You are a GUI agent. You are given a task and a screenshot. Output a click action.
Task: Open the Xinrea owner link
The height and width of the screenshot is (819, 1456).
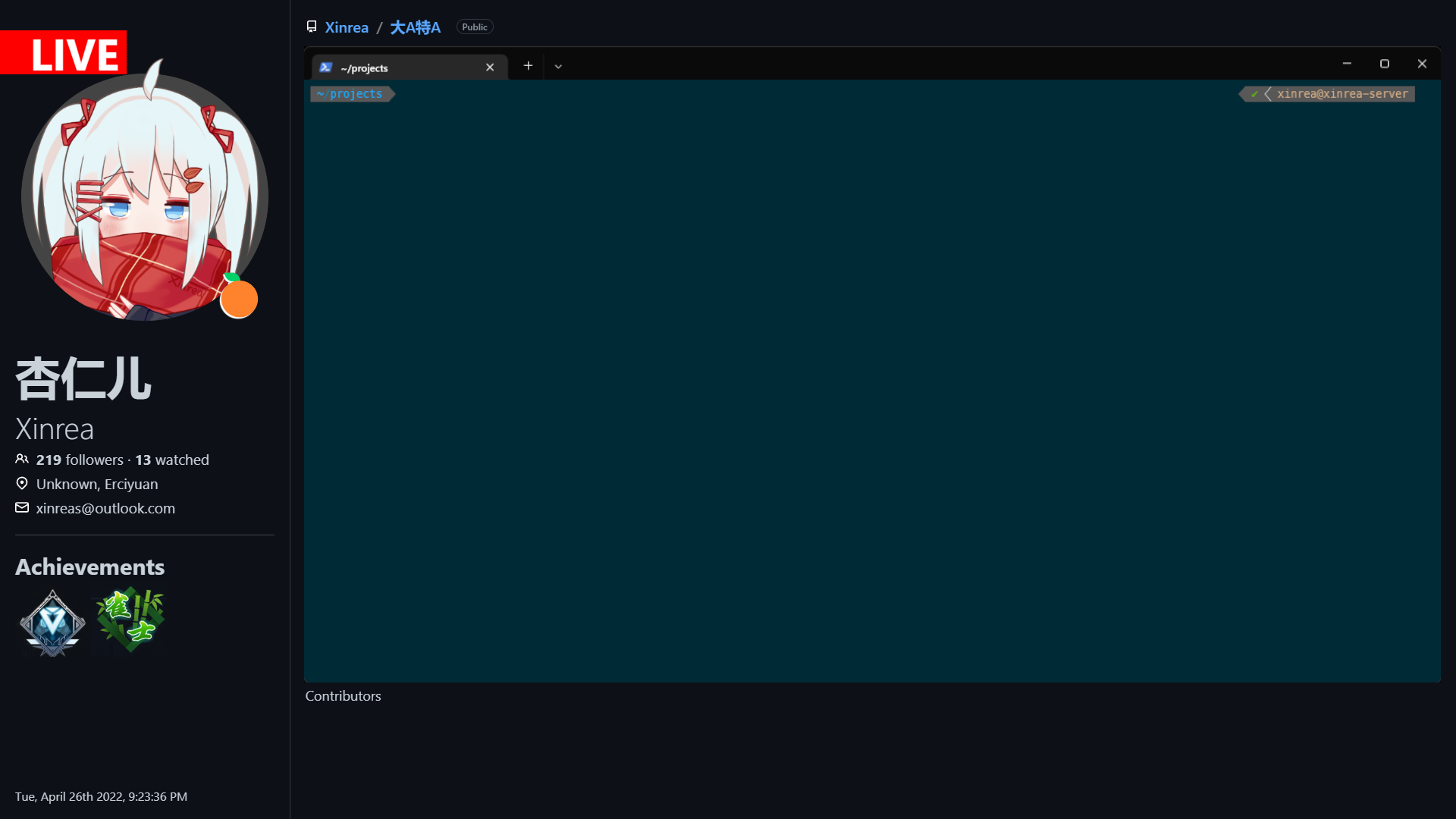[x=347, y=27]
